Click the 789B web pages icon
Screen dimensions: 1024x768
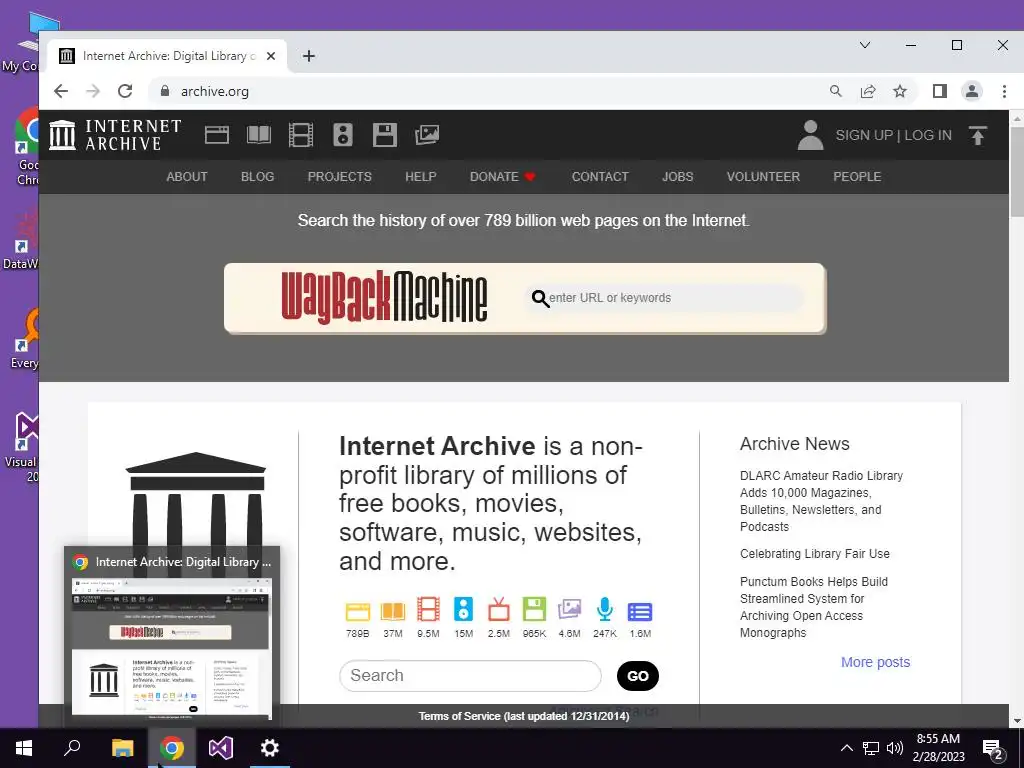point(357,611)
